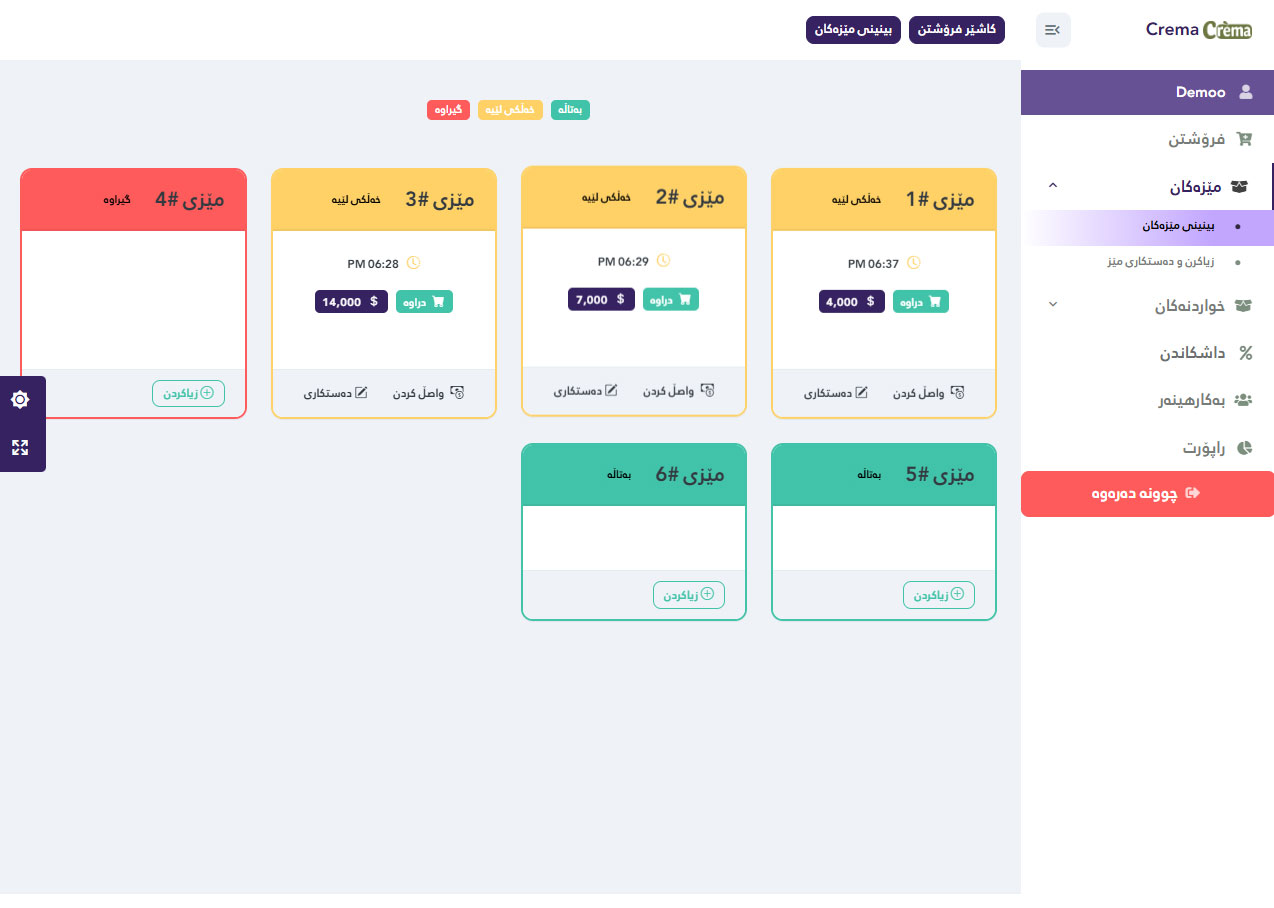Image resolution: width=1274 pixels, height=908 pixels.
Task: Click the بەکارهێنەر users icon
Action: (x=1243, y=400)
